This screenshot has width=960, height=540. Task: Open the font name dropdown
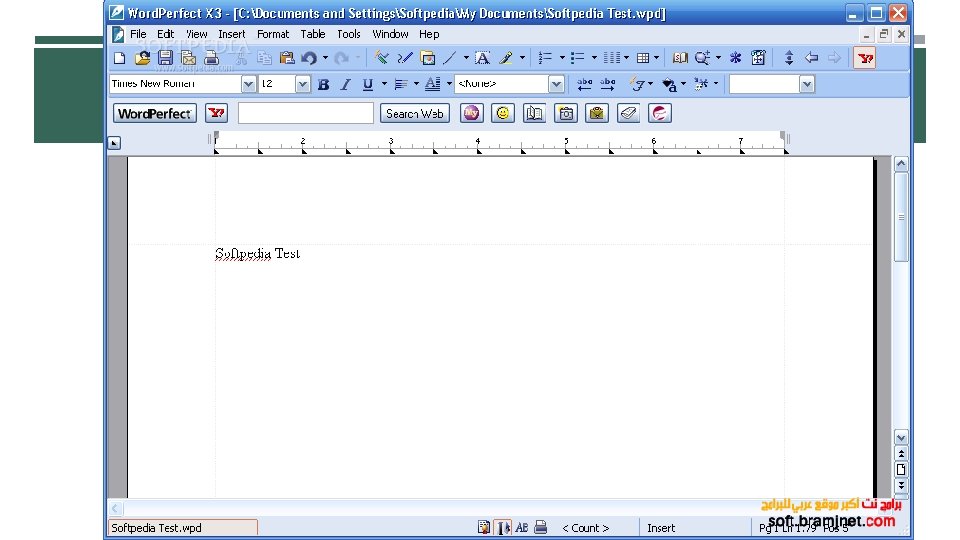[248, 84]
